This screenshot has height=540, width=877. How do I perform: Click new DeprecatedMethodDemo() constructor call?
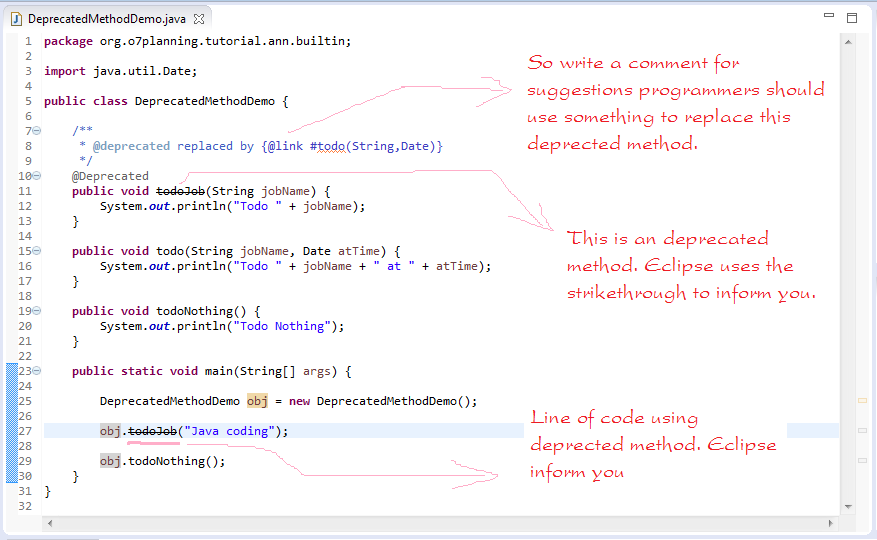click(383, 401)
